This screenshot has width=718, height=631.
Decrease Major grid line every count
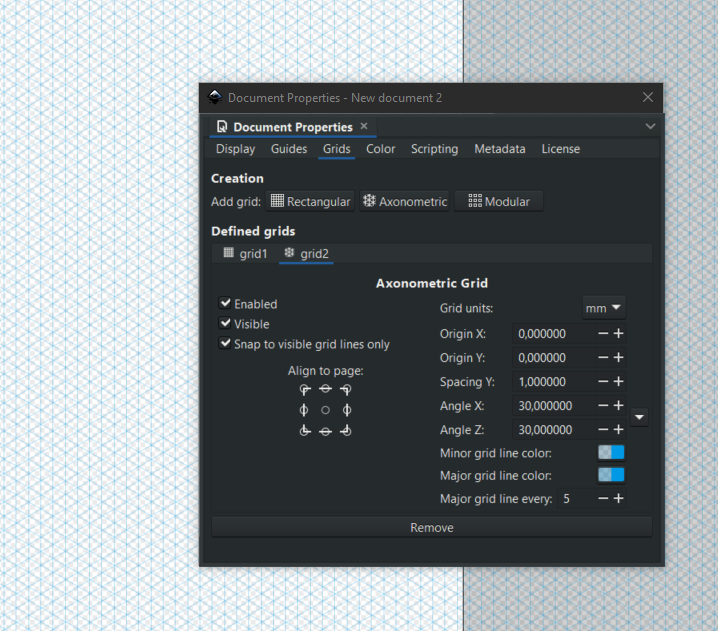(603, 499)
